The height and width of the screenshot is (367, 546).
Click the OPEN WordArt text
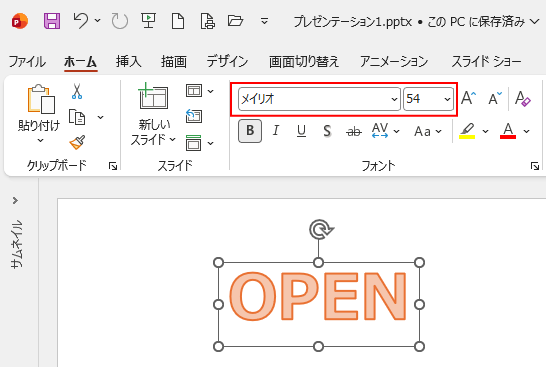tap(318, 297)
